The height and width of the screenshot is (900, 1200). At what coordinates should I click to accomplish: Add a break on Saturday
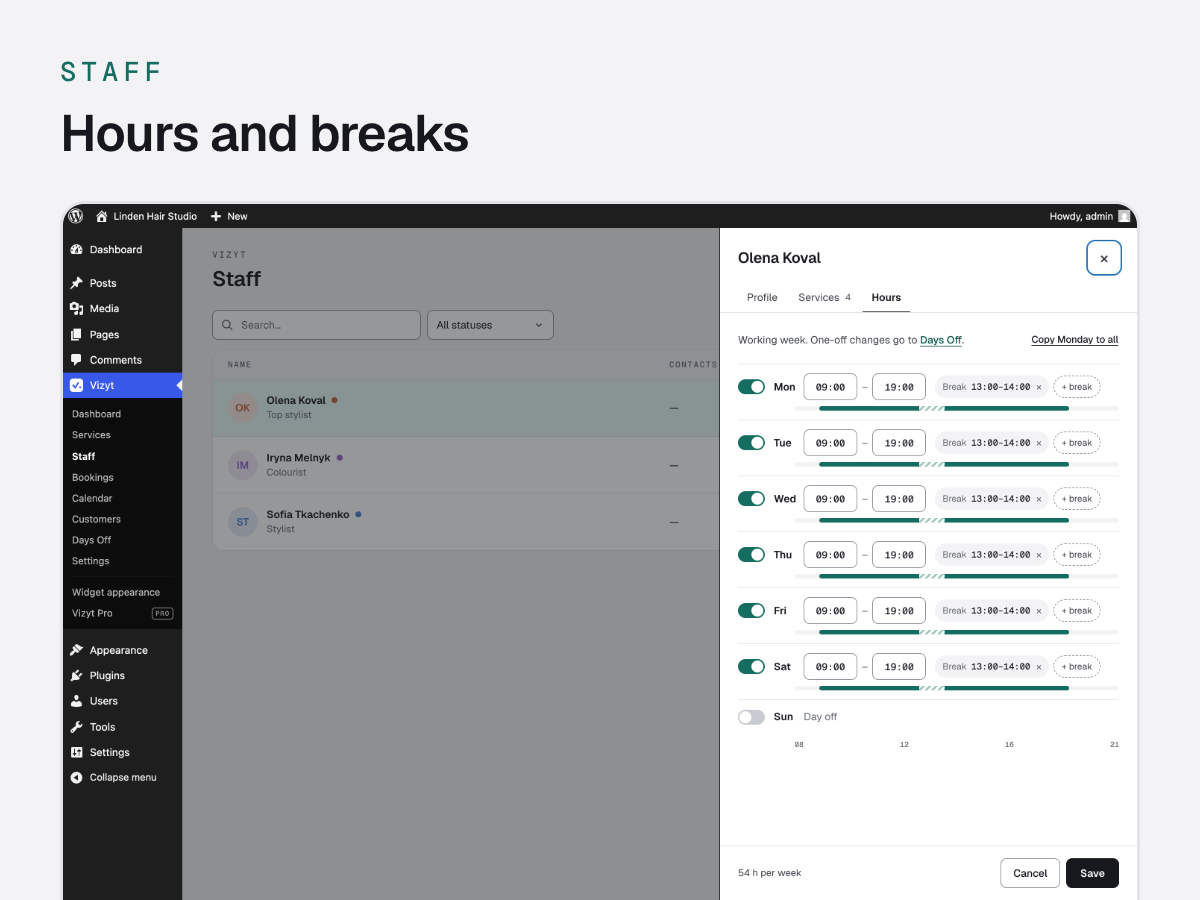point(1077,667)
